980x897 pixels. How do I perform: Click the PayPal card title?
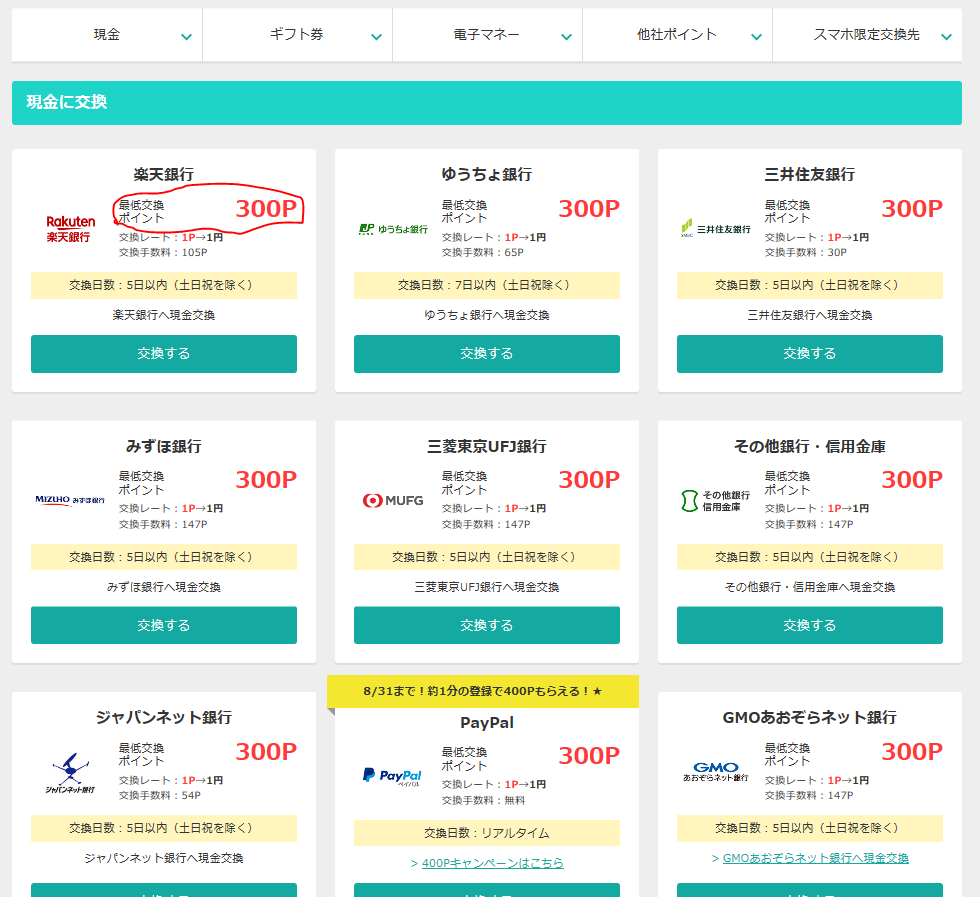click(487, 723)
